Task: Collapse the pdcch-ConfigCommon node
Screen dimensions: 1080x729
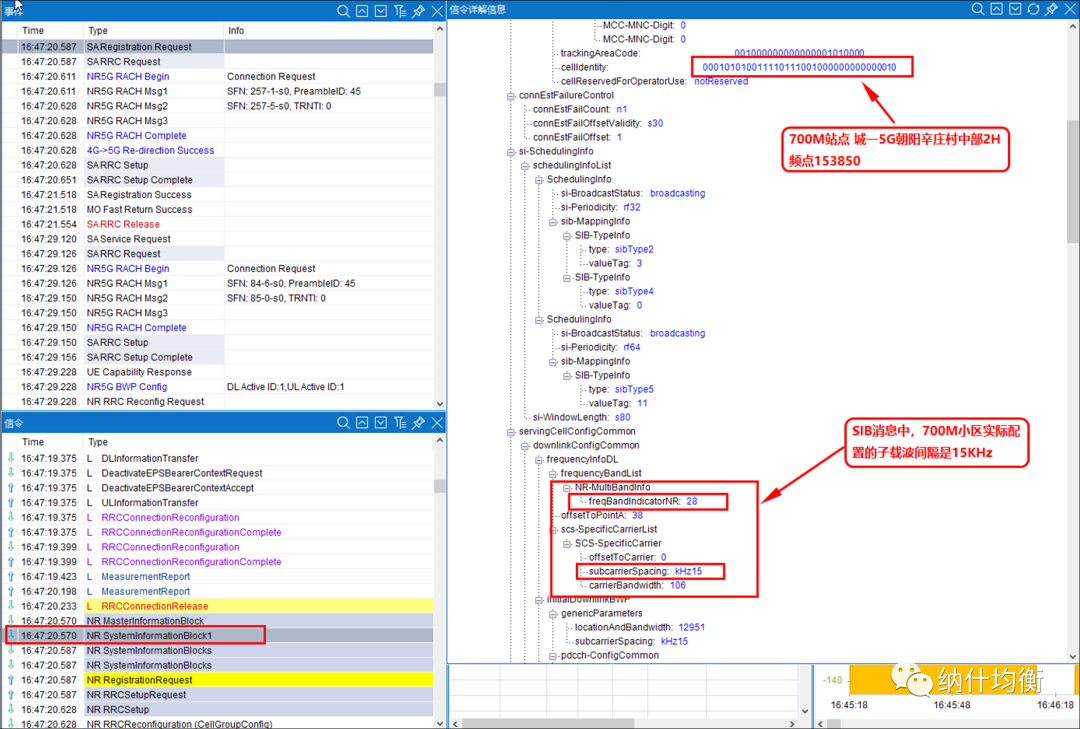Action: click(x=552, y=656)
